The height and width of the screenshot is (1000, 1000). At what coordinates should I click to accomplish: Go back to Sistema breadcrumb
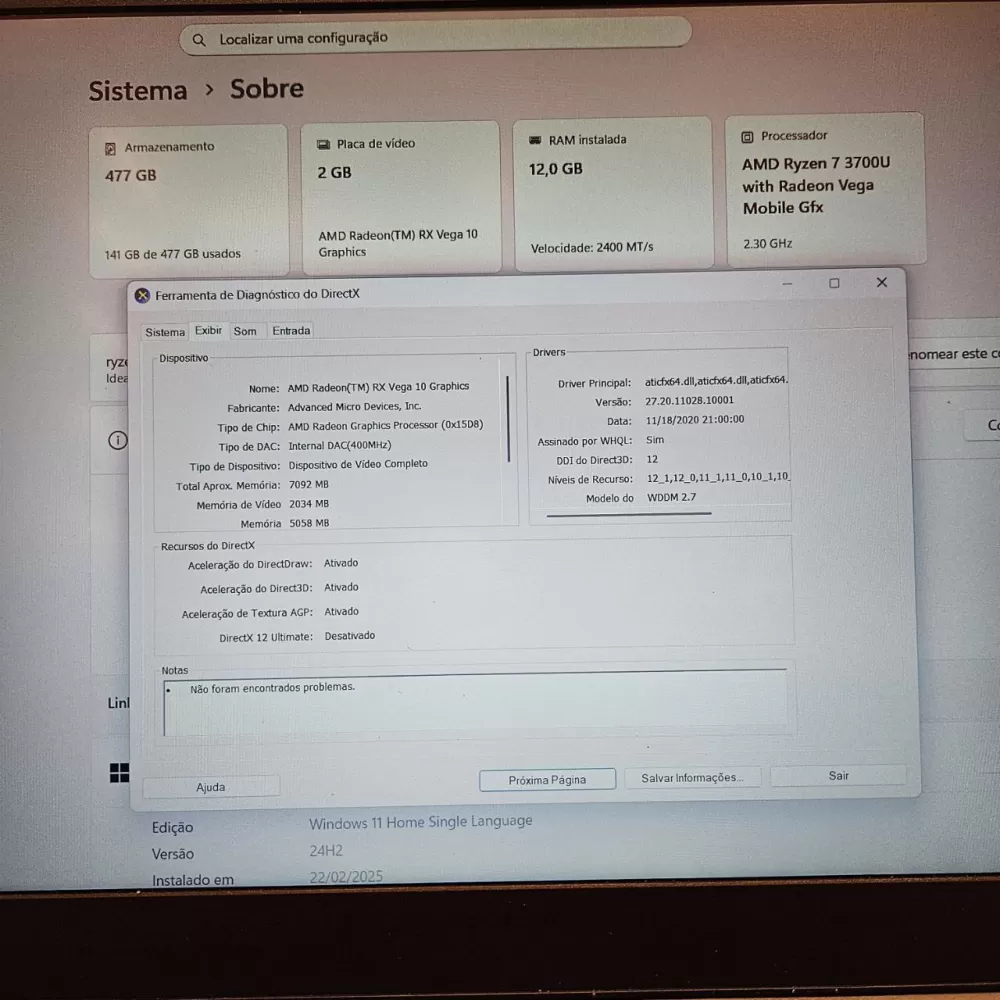pos(138,91)
